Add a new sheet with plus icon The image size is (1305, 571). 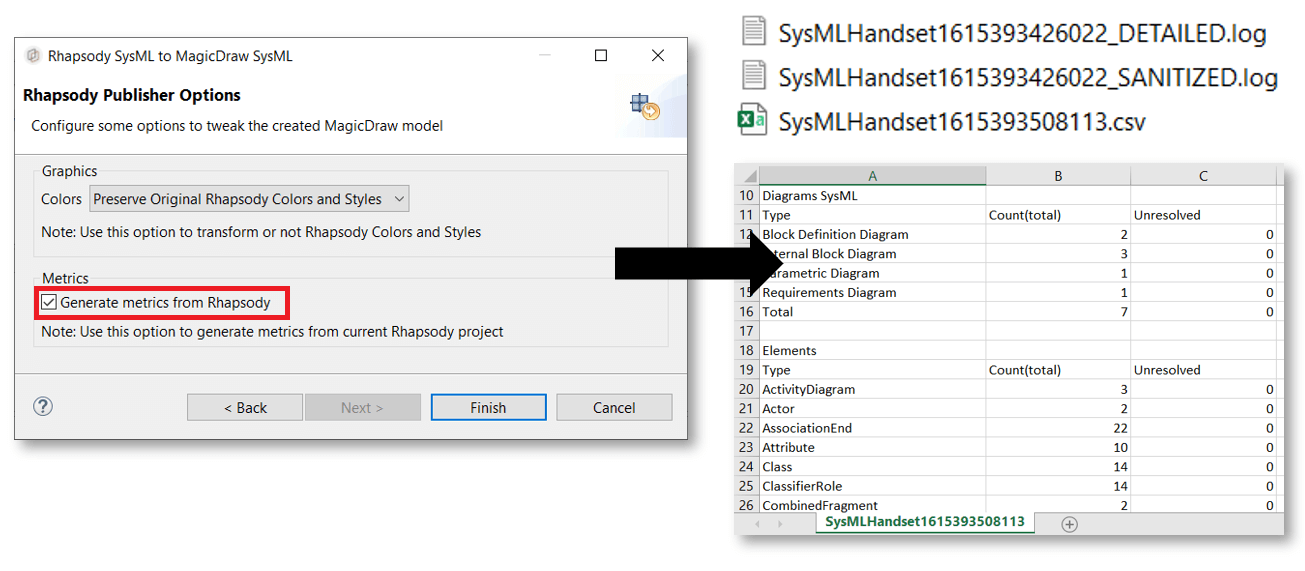click(1069, 523)
